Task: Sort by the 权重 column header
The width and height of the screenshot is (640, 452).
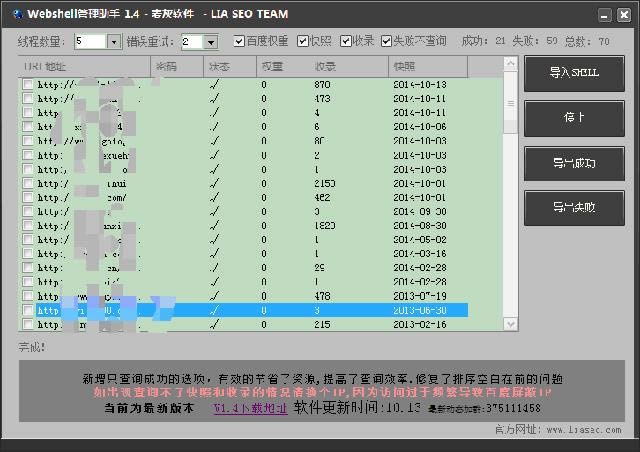Action: click(x=282, y=67)
